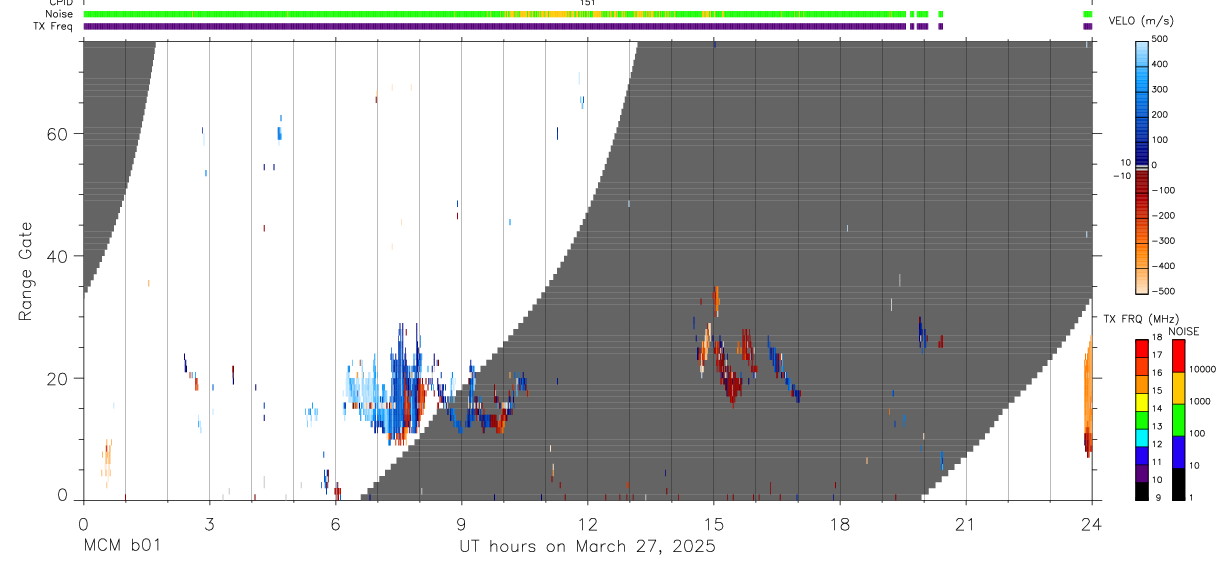This screenshot has height=567, width=1228.
Task: Click the "NOISE" legend title
Action: pyautogui.click(x=1183, y=331)
